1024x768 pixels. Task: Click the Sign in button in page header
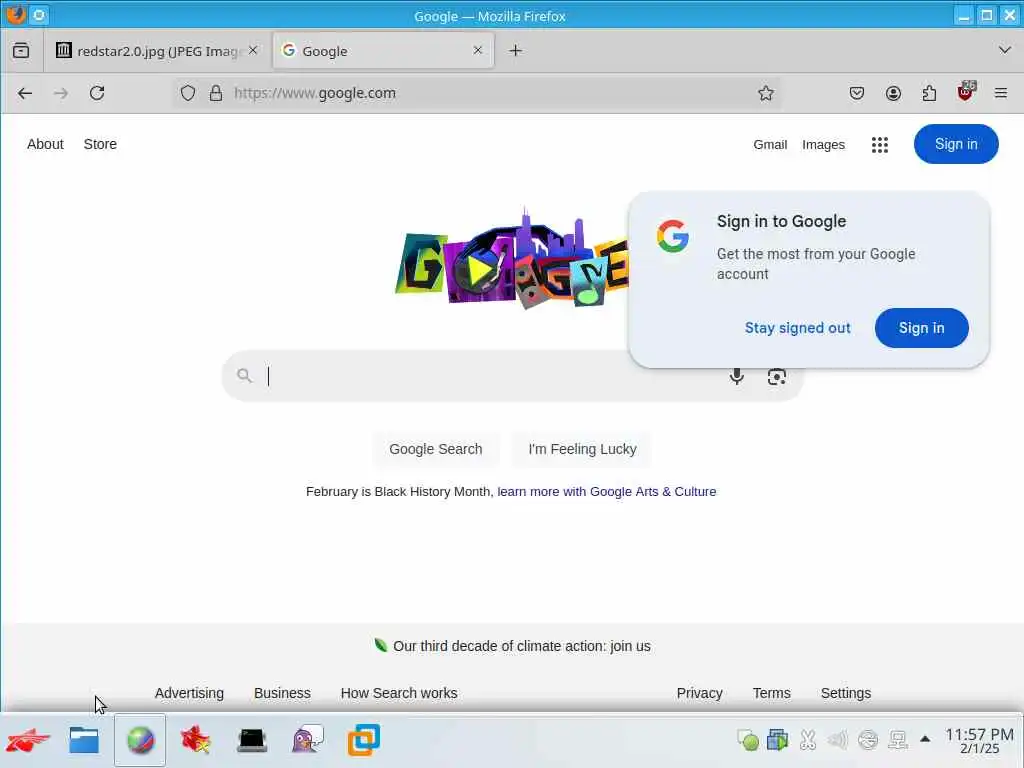pos(956,144)
